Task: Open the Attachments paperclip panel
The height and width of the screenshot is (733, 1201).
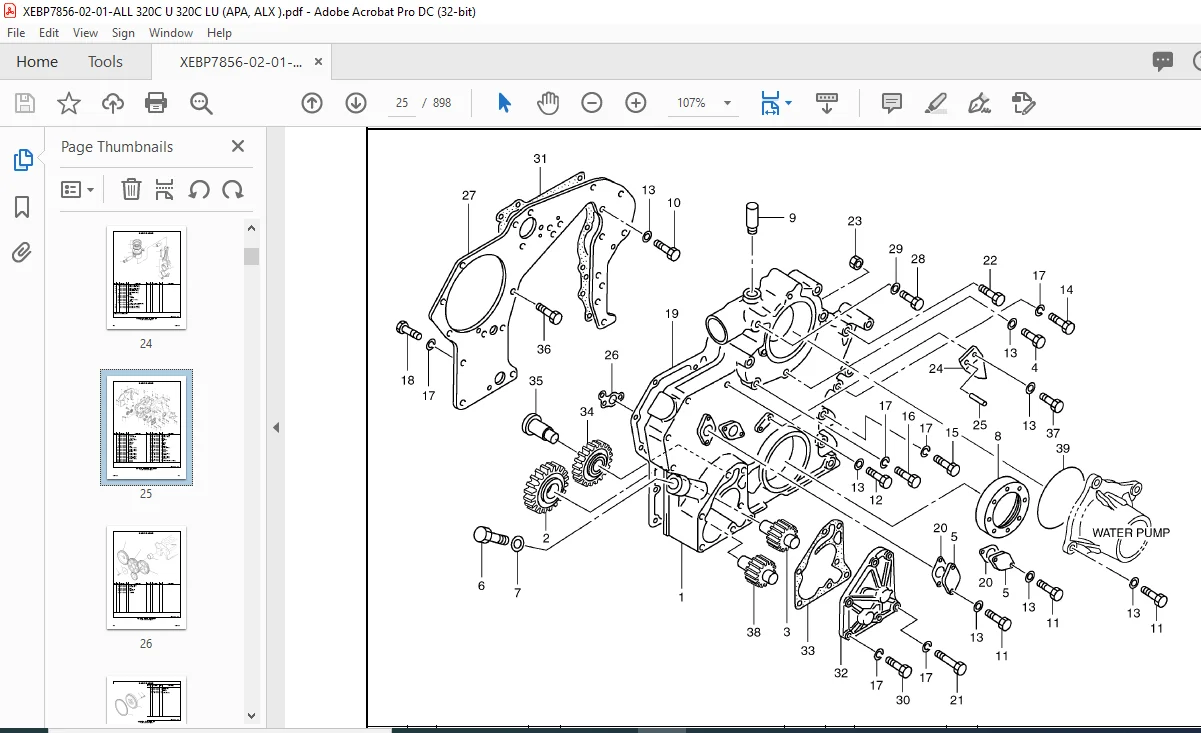Action: (22, 253)
